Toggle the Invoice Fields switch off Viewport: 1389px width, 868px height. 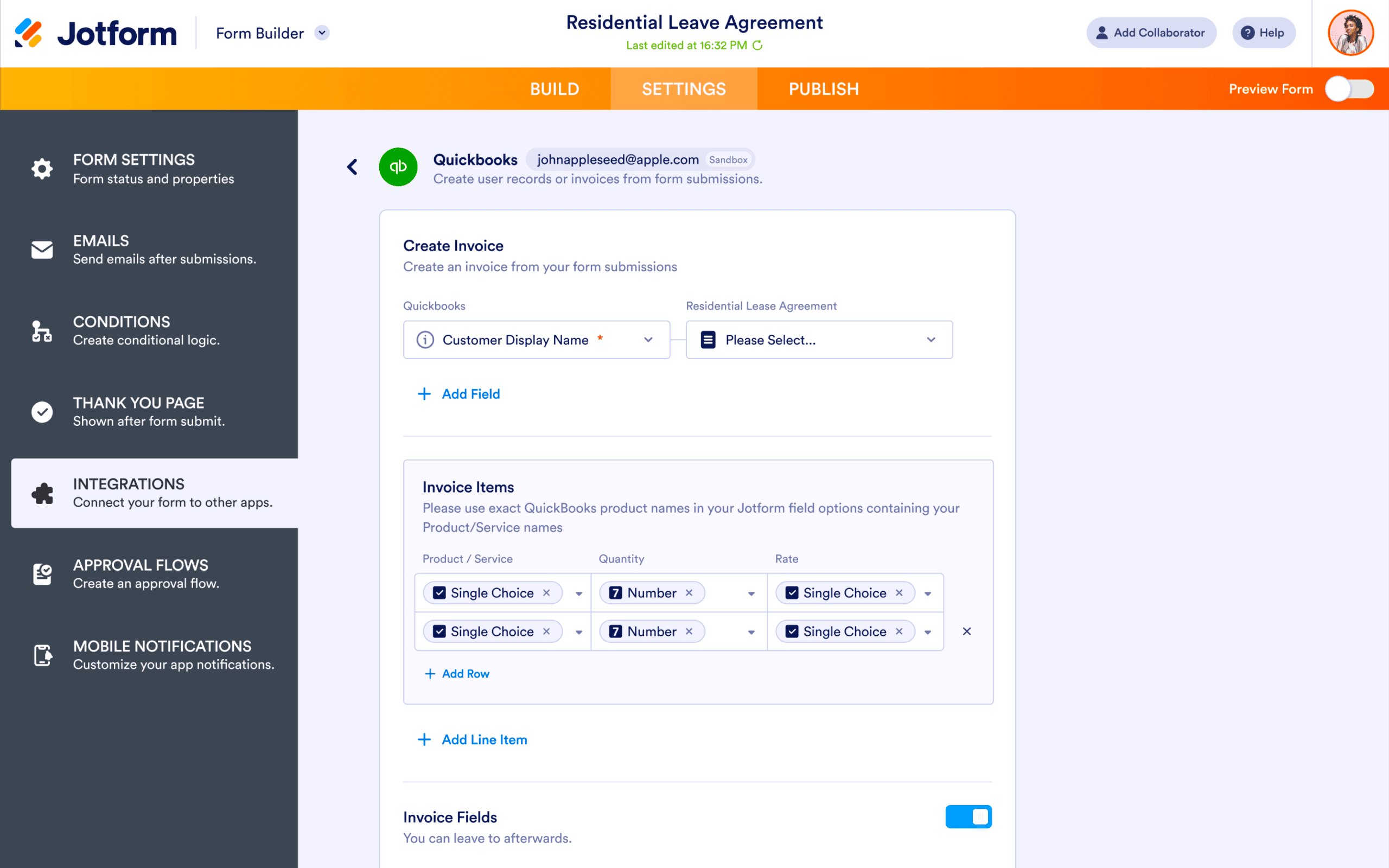969,816
